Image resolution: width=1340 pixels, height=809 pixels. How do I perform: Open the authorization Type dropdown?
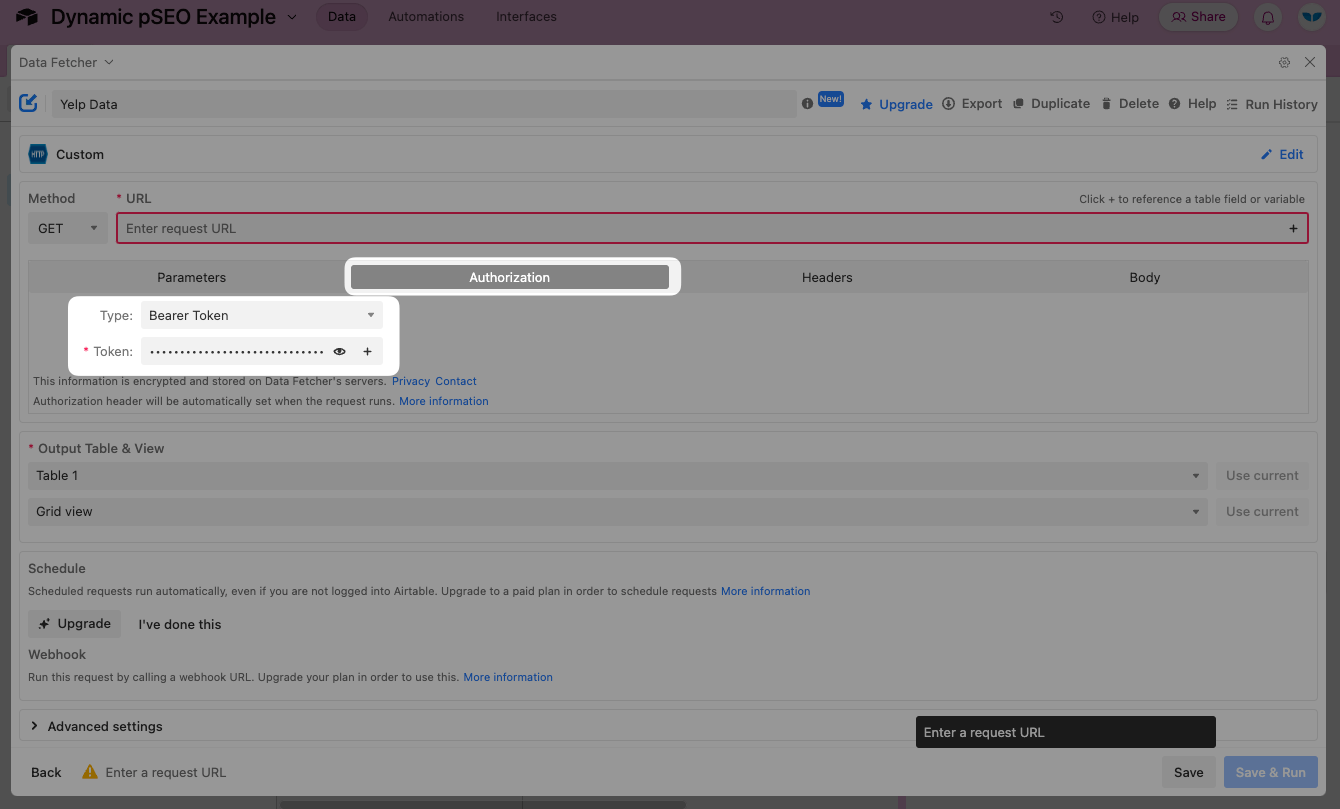262,315
